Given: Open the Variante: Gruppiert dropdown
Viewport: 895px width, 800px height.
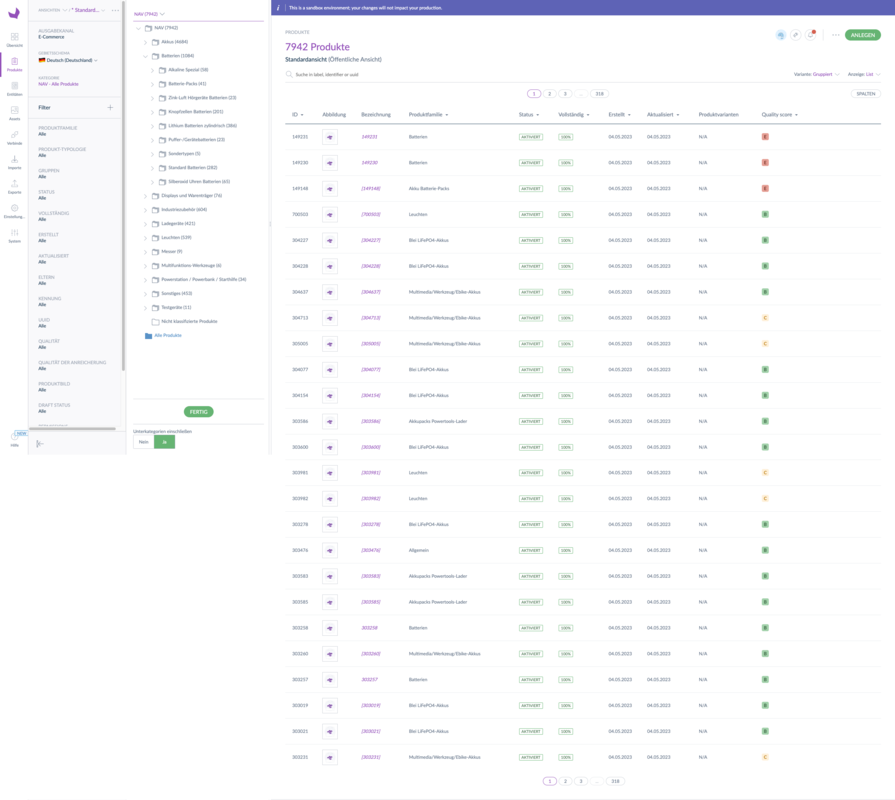Looking at the screenshot, I should point(816,74).
